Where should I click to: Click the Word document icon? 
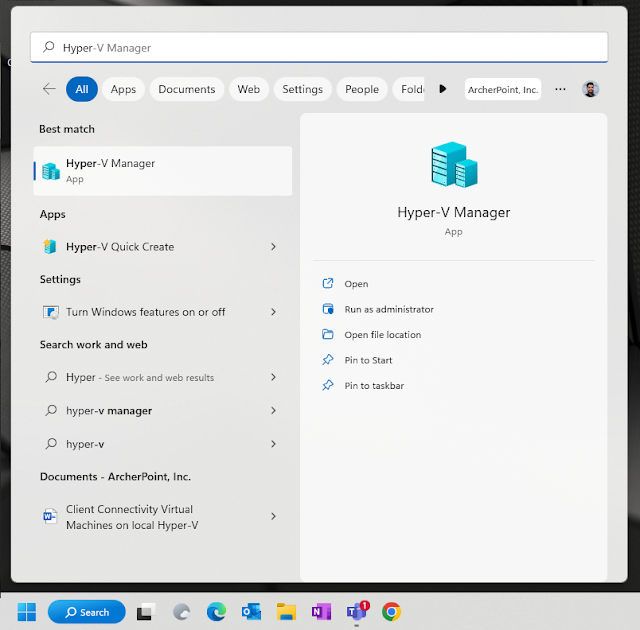coord(50,516)
